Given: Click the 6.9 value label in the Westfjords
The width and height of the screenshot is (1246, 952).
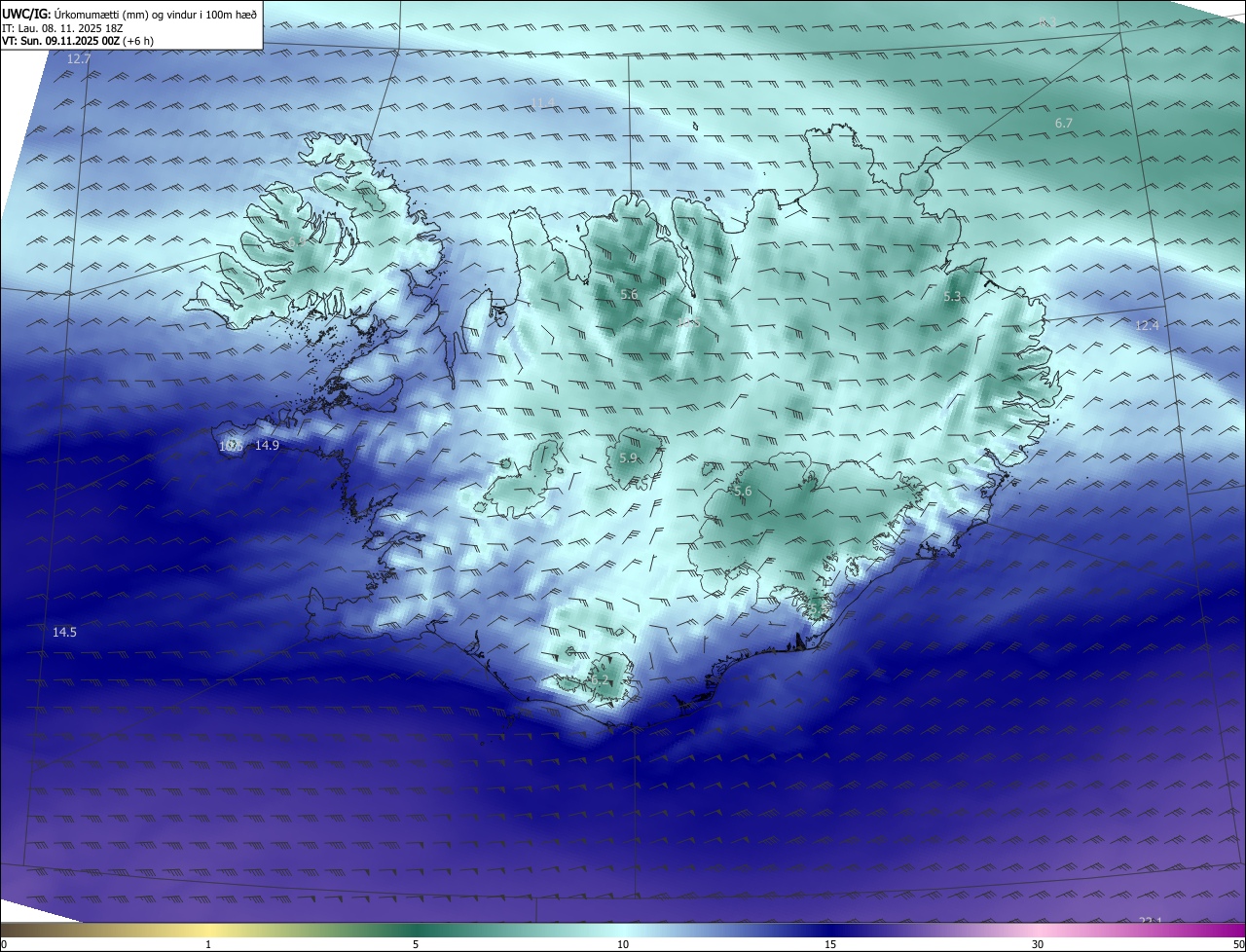Looking at the screenshot, I should (296, 241).
